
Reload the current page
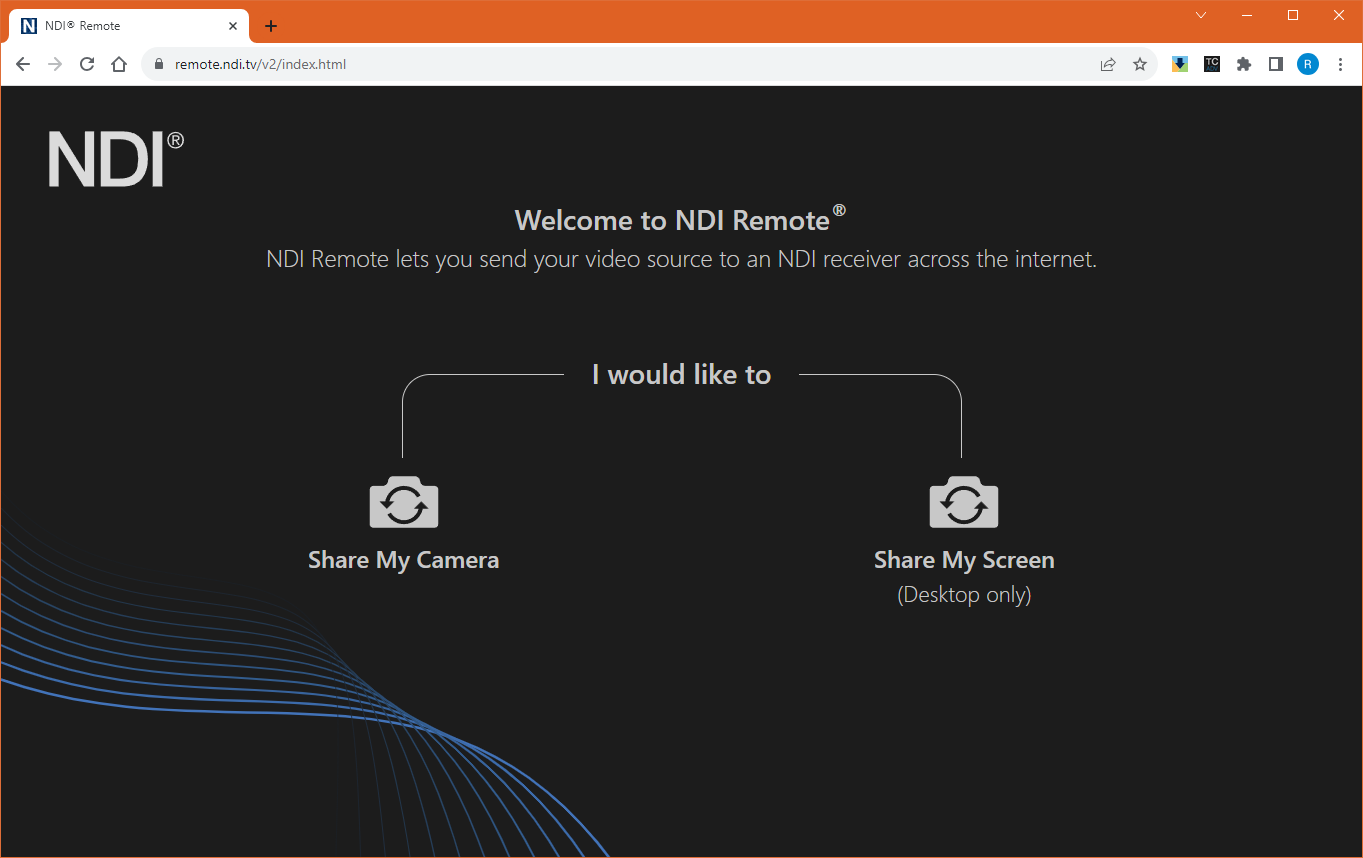click(x=87, y=64)
